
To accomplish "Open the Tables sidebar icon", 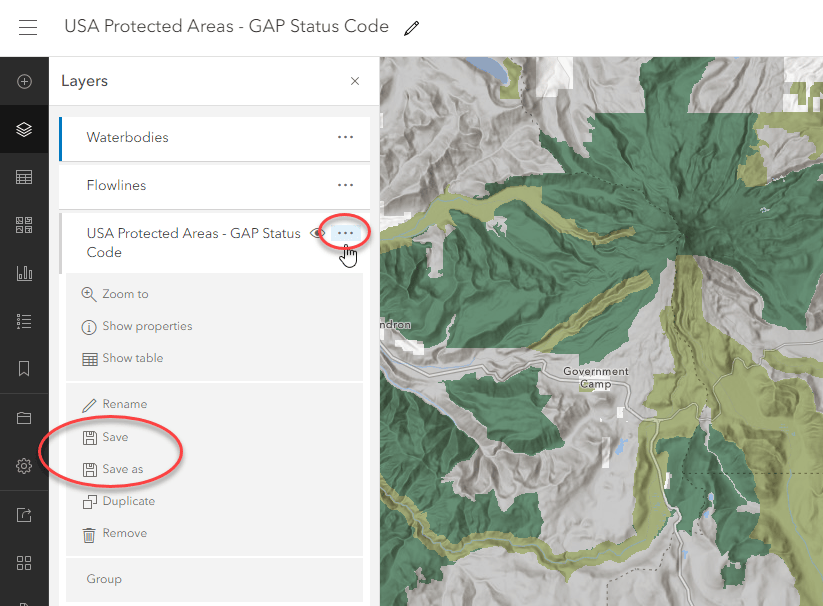I will (x=25, y=177).
